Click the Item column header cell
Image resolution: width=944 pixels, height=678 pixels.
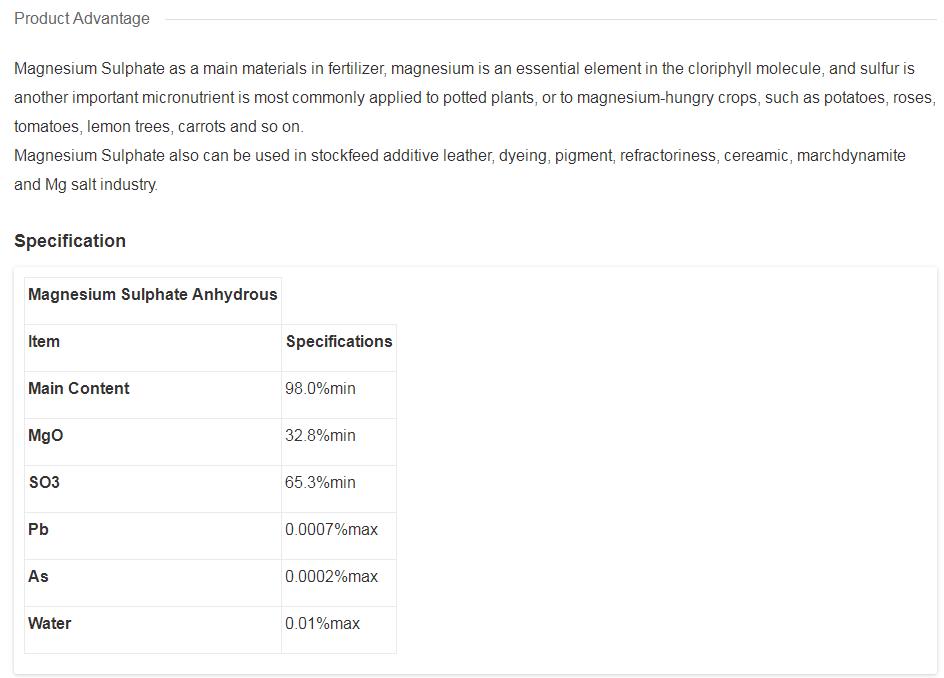tap(44, 342)
